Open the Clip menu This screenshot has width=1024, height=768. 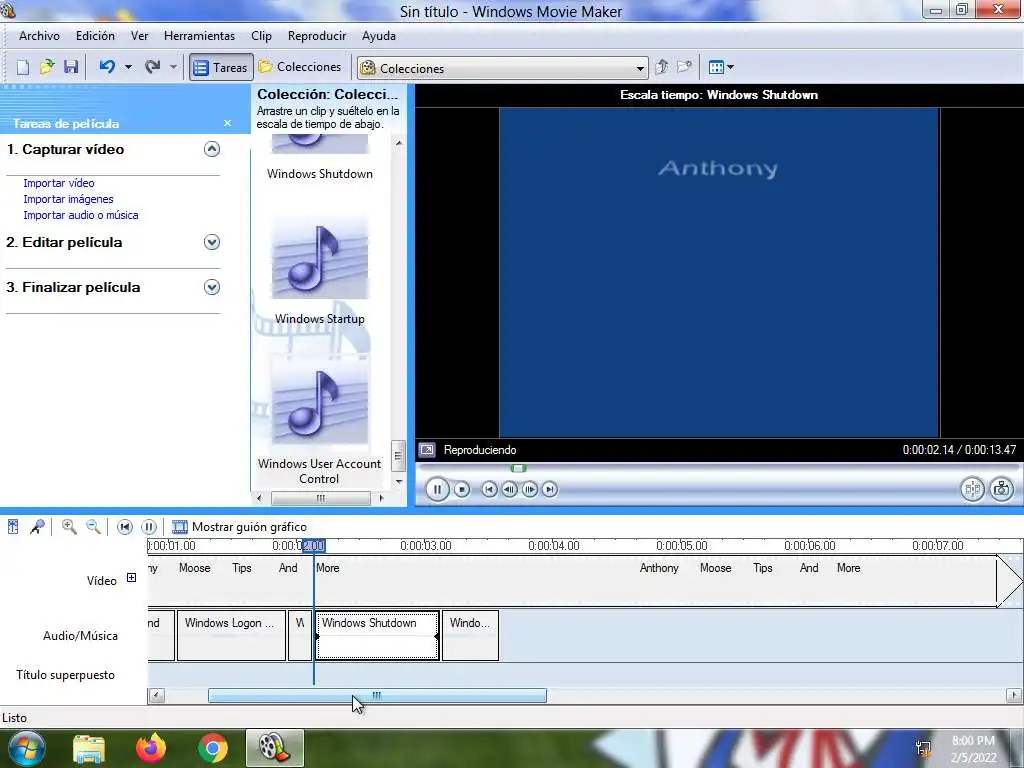[261, 36]
